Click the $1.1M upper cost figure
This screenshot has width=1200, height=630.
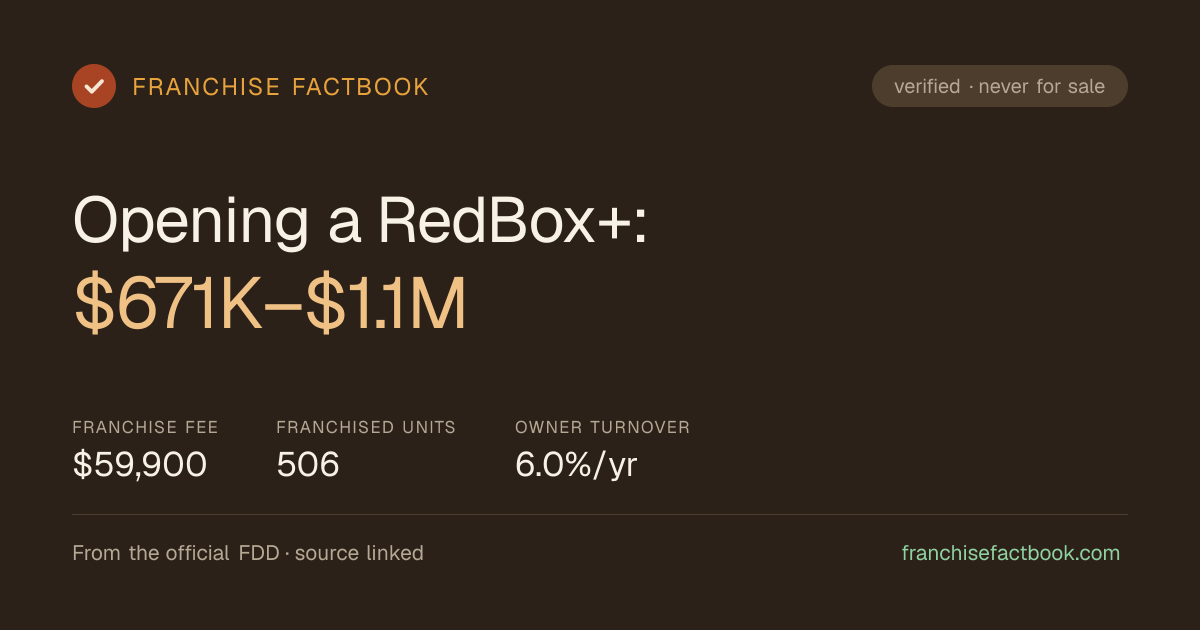click(386, 305)
